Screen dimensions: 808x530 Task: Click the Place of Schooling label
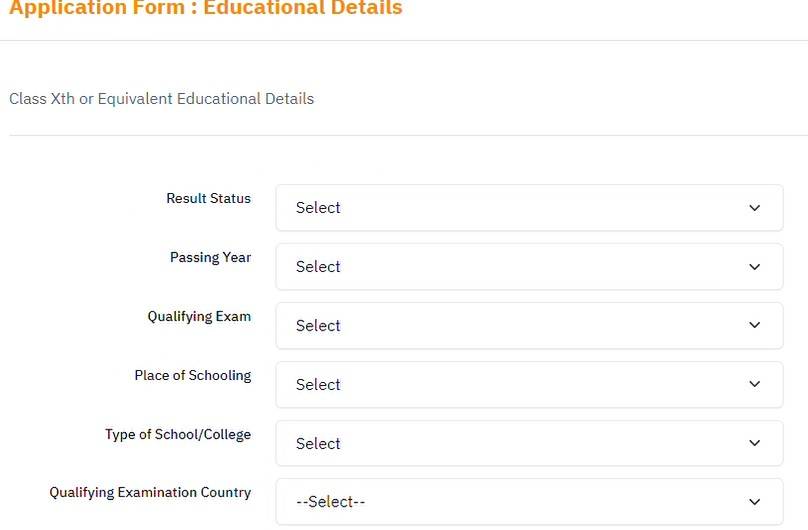pos(193,375)
